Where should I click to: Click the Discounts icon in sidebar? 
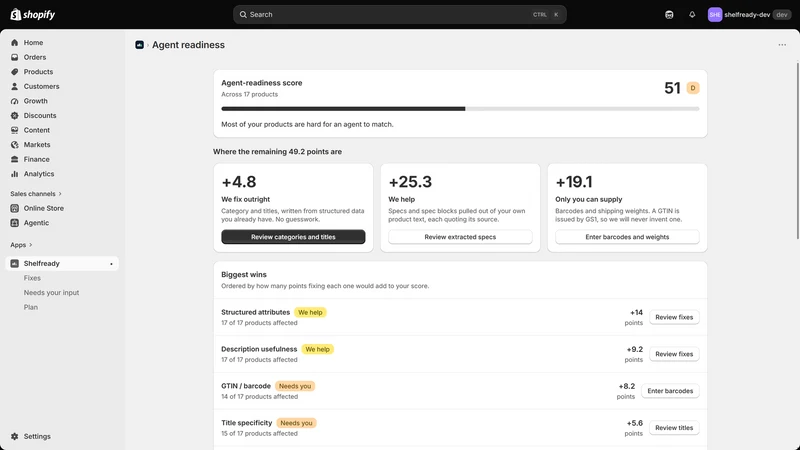(x=15, y=116)
